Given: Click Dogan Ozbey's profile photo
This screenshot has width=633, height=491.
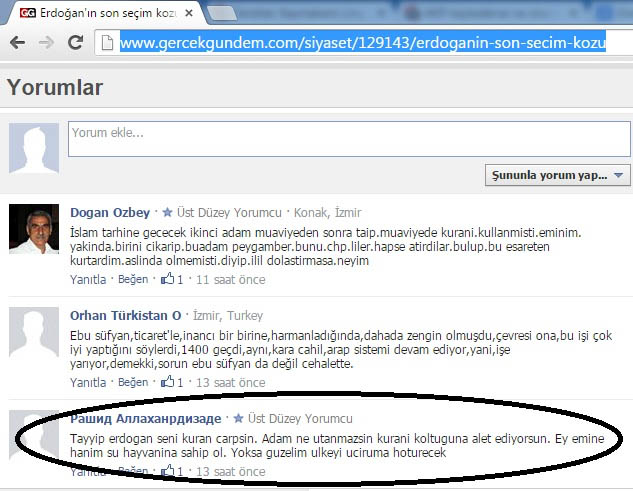Looking at the screenshot, I should click(x=34, y=230).
